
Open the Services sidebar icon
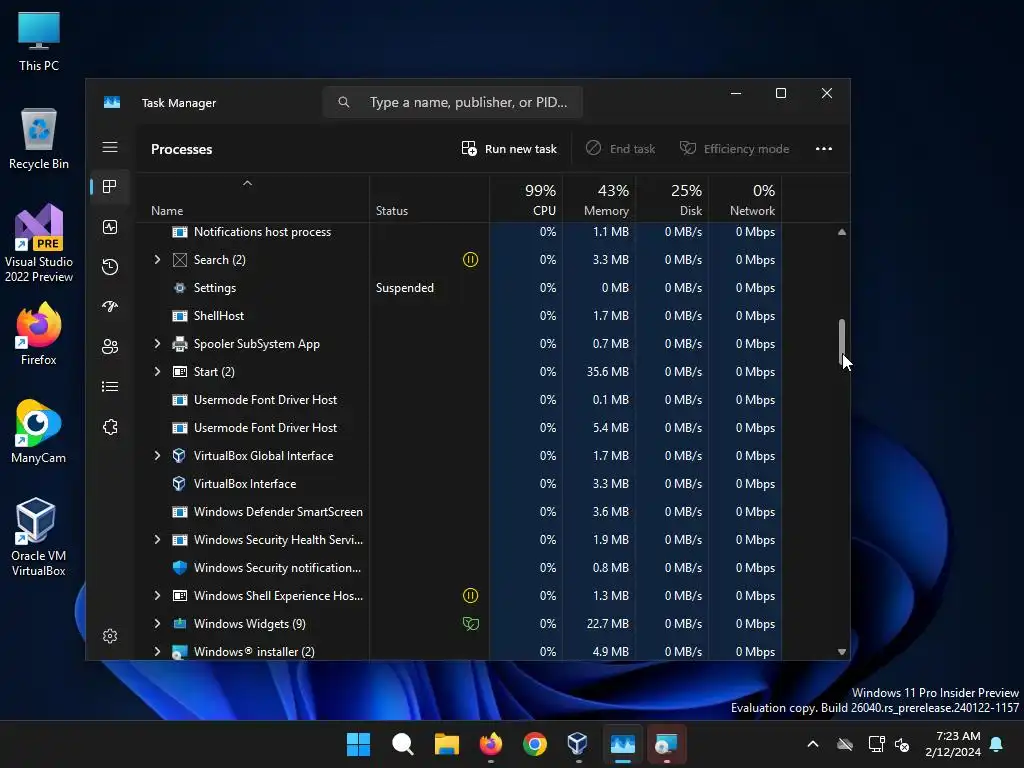click(110, 427)
